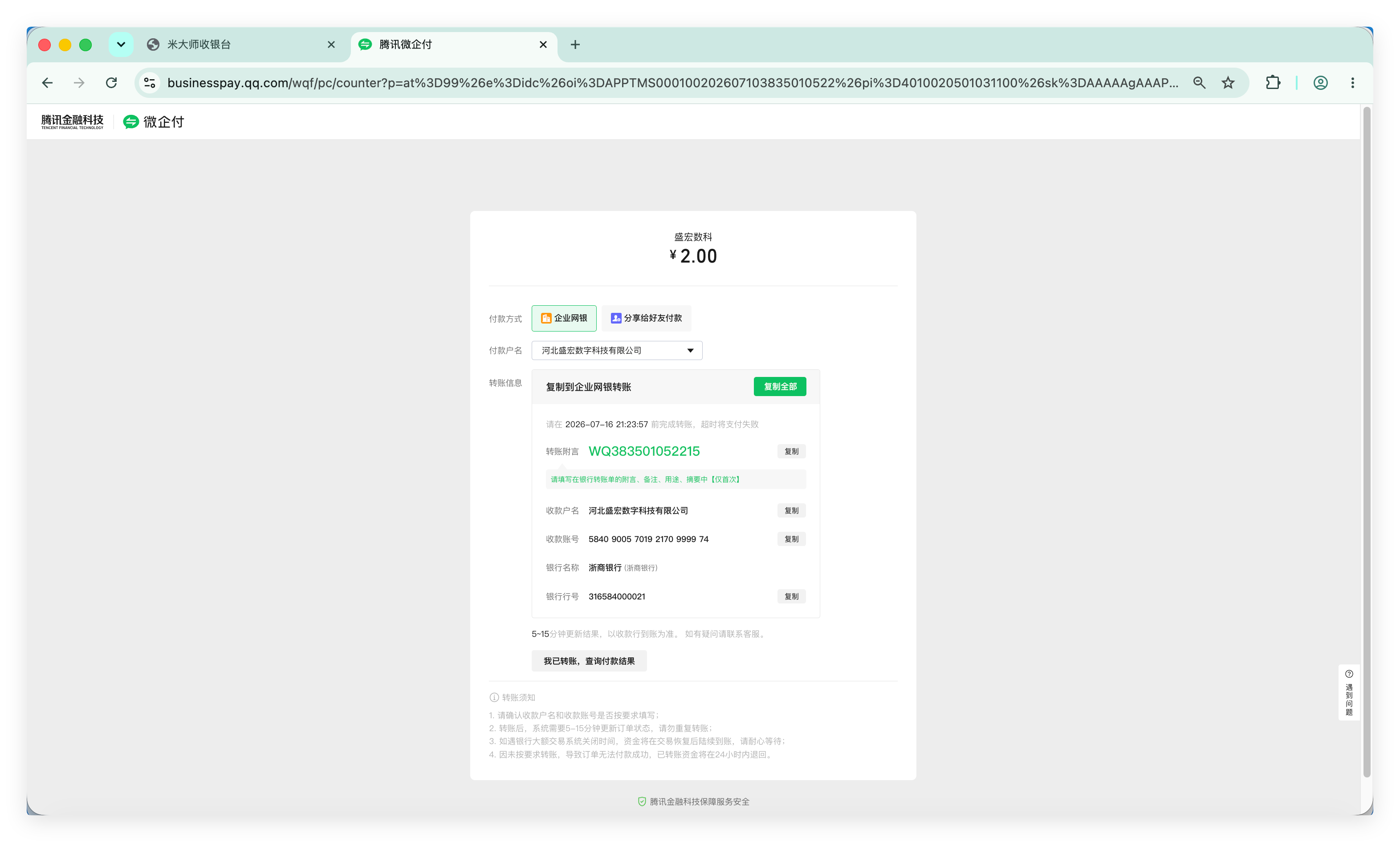This screenshot has width=1400, height=842.
Task: Click the transfer code WQ383501052215
Action: [x=644, y=451]
